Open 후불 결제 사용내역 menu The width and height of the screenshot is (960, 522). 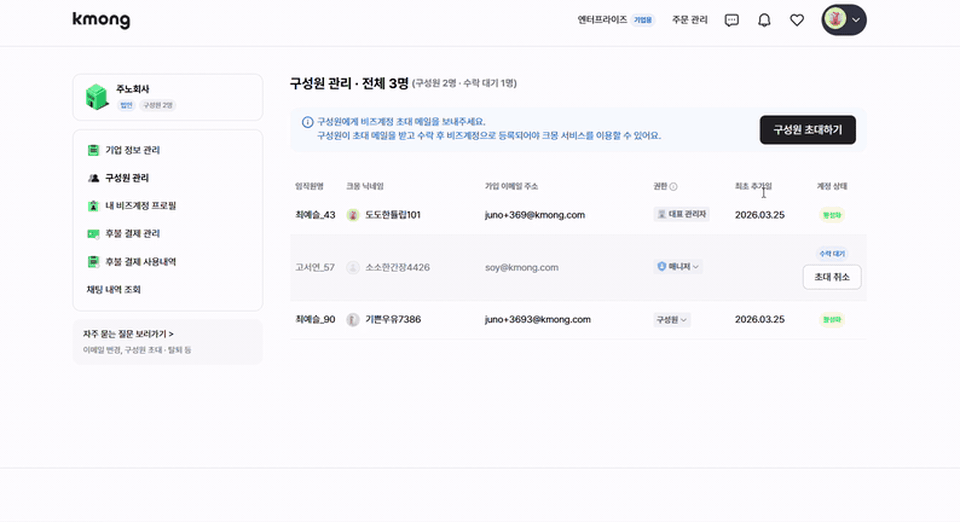click(x=140, y=262)
